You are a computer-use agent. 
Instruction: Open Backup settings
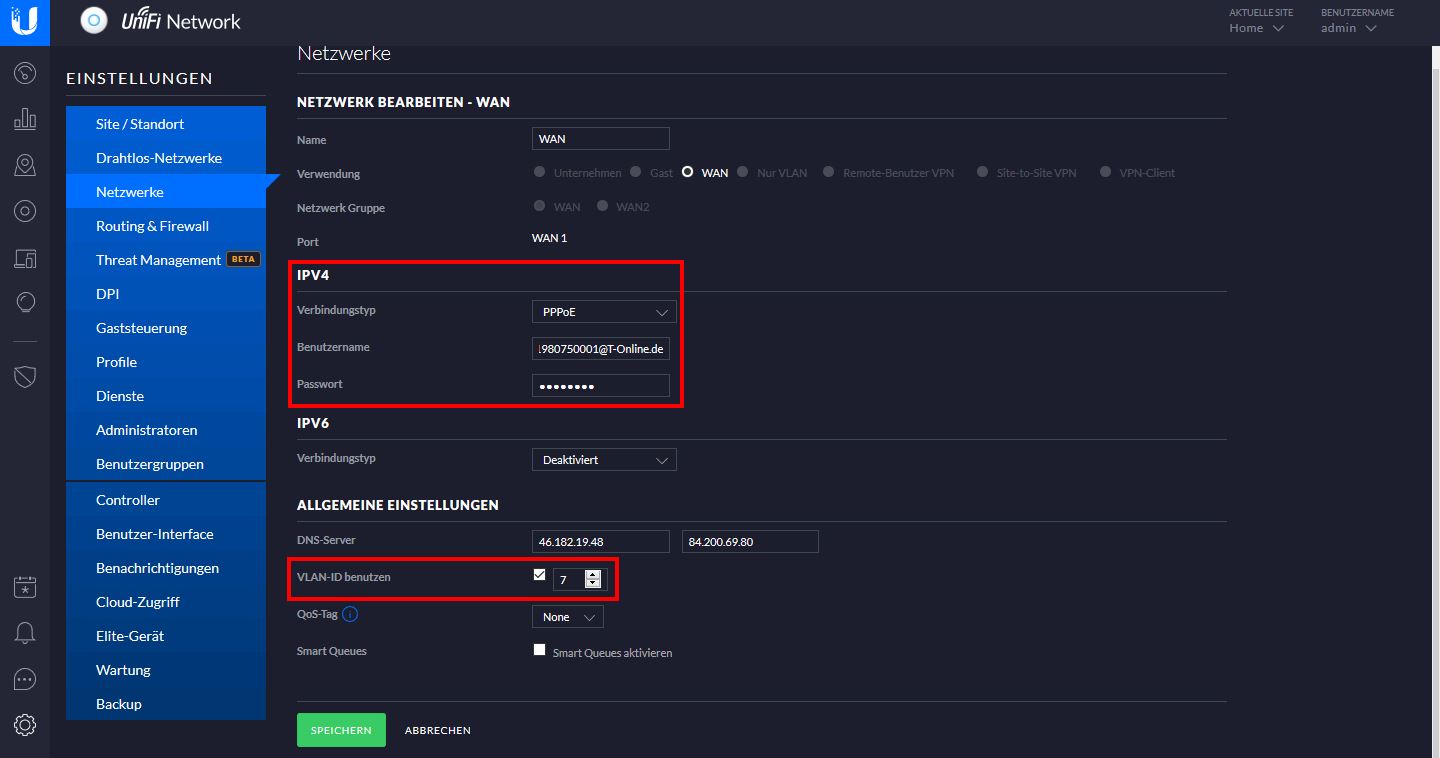166,704
